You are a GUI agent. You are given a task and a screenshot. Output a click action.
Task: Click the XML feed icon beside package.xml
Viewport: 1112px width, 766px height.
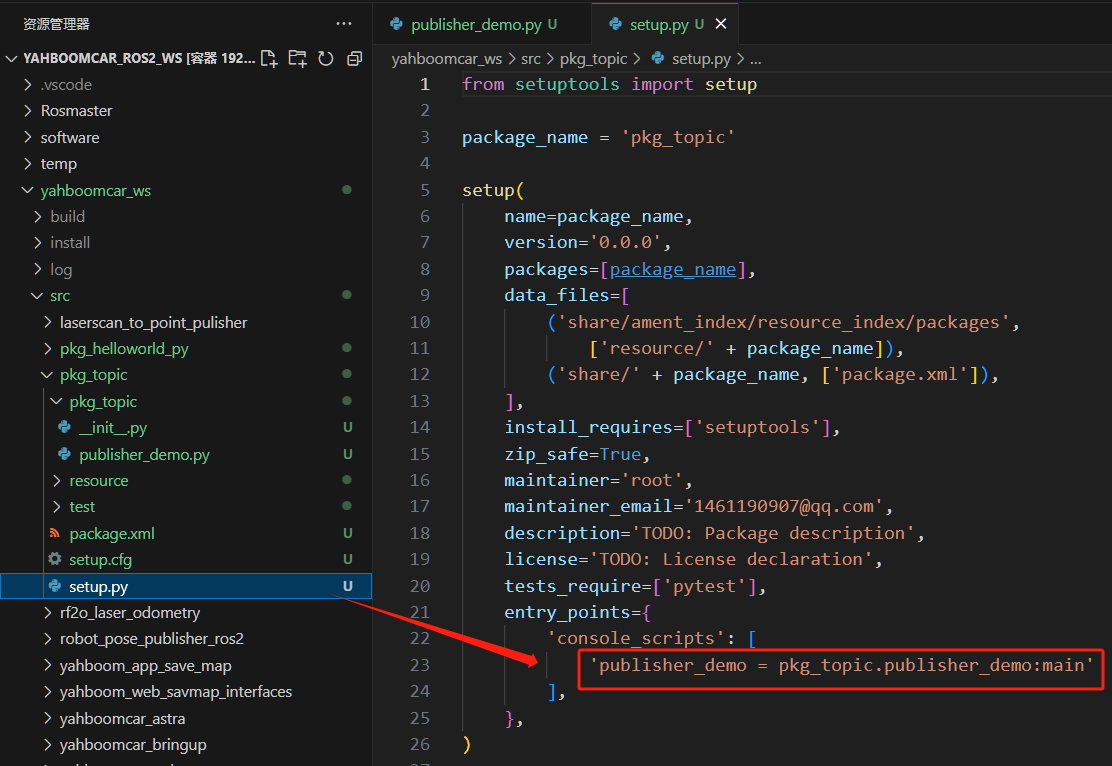[x=55, y=534]
